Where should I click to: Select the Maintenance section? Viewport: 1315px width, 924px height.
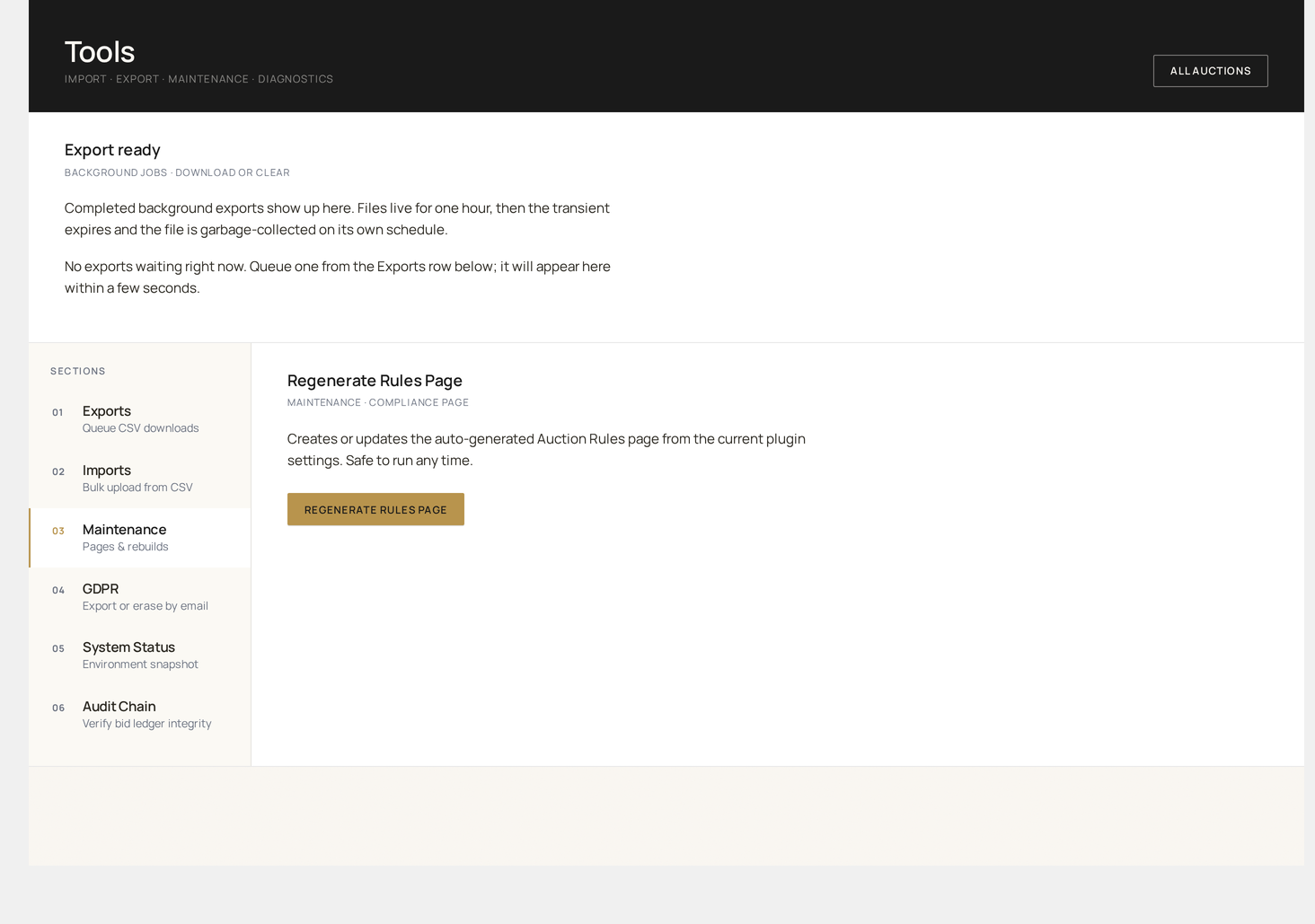click(x=140, y=538)
